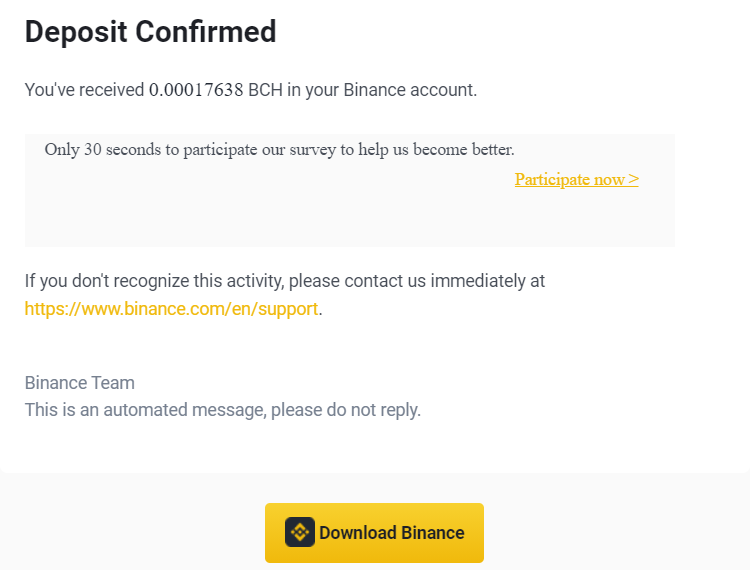Visit the binance.com/en/support link
Screen dimensions: 750x570
coord(171,309)
